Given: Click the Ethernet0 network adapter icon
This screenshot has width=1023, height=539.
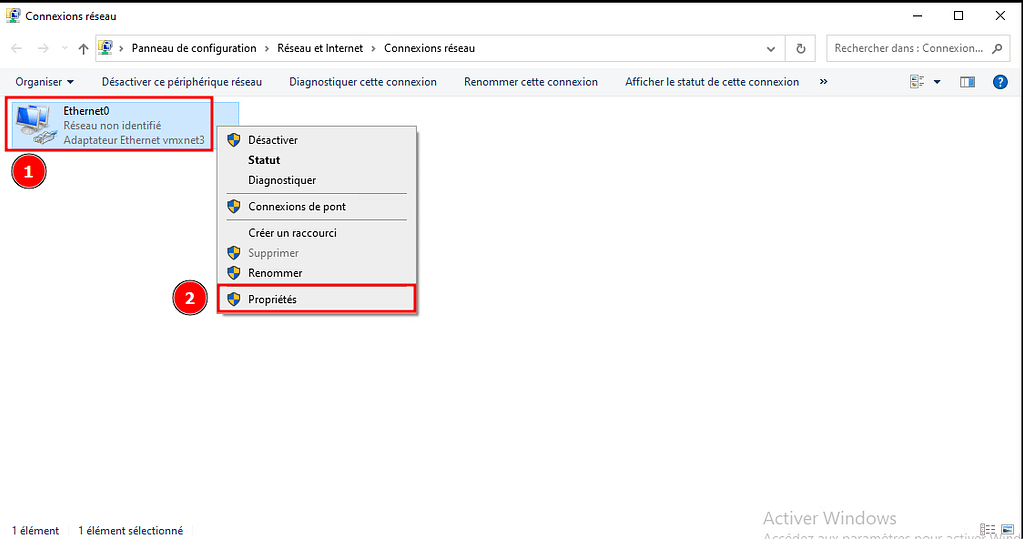Looking at the screenshot, I should click(37, 127).
